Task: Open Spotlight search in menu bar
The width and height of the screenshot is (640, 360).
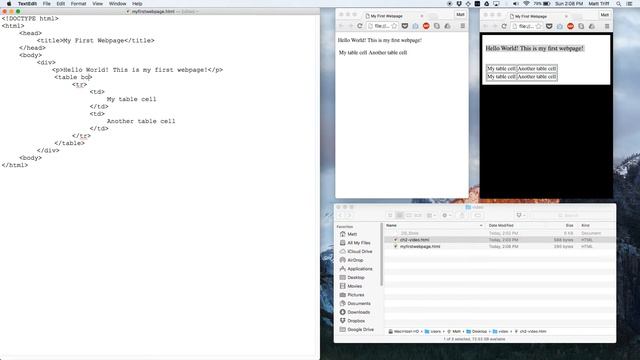Action: tap(619, 4)
